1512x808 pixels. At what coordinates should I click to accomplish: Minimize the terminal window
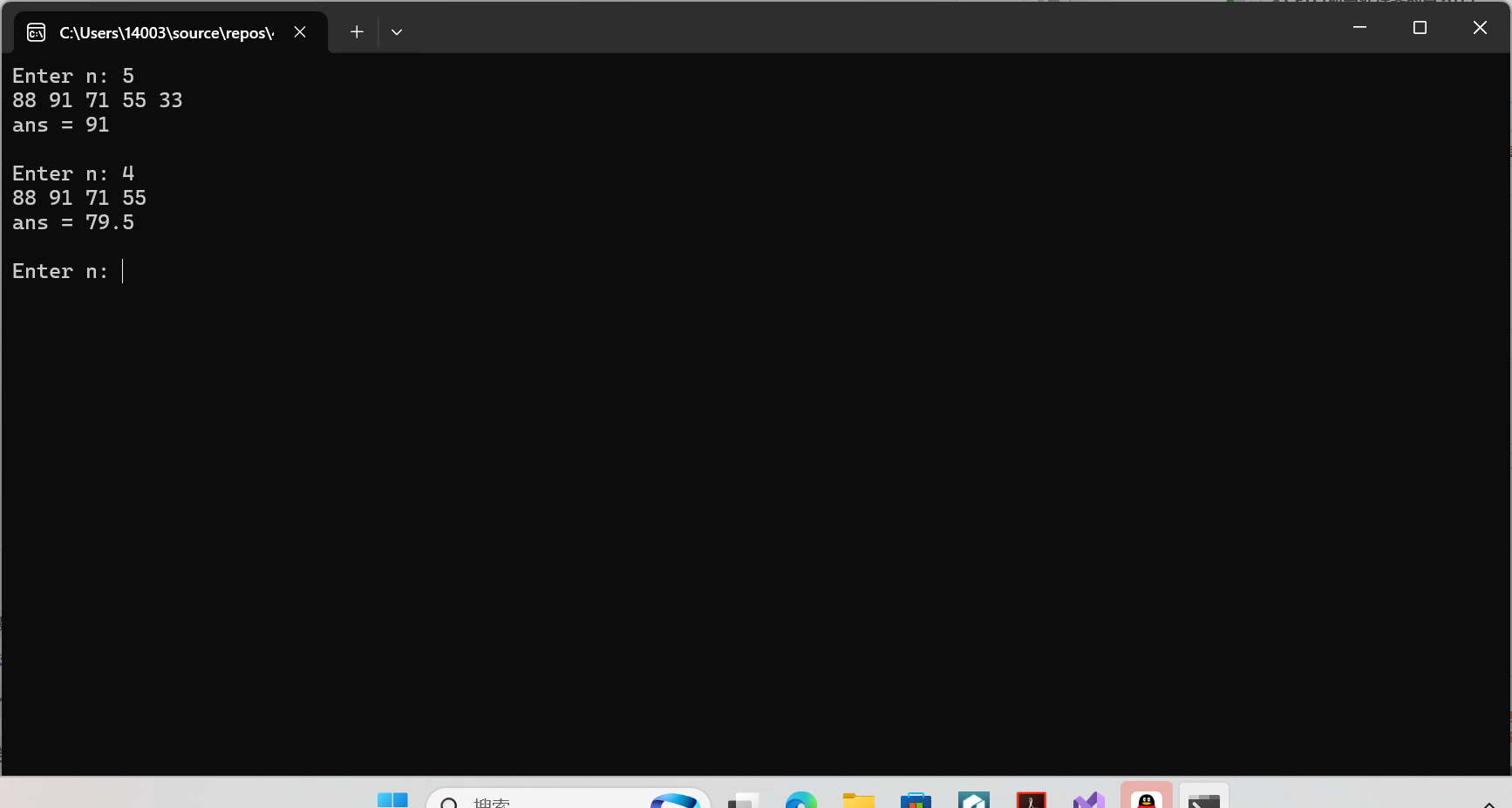point(1359,28)
